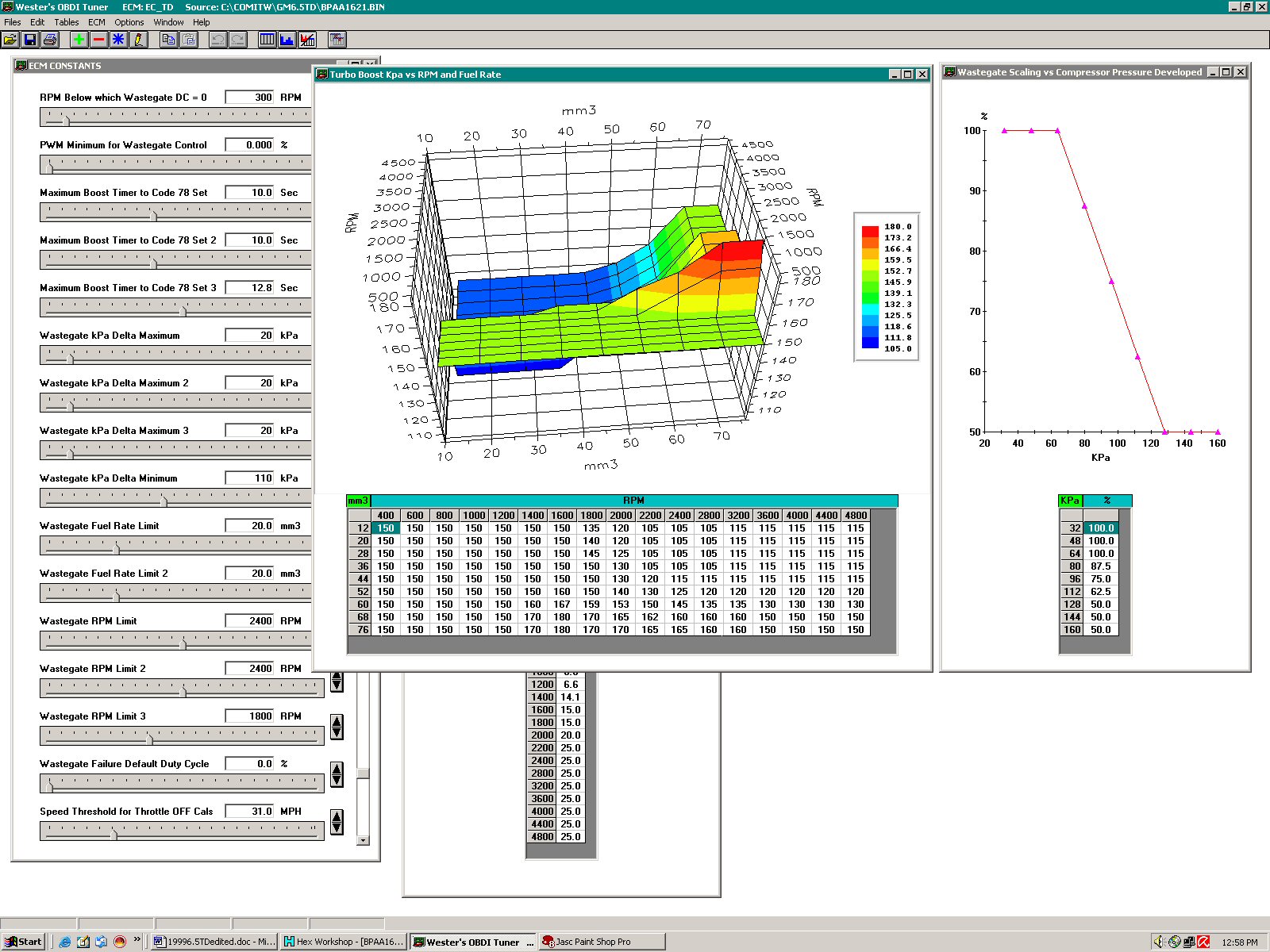Click the RPM Below which Wastegate DC value field

(x=249, y=98)
